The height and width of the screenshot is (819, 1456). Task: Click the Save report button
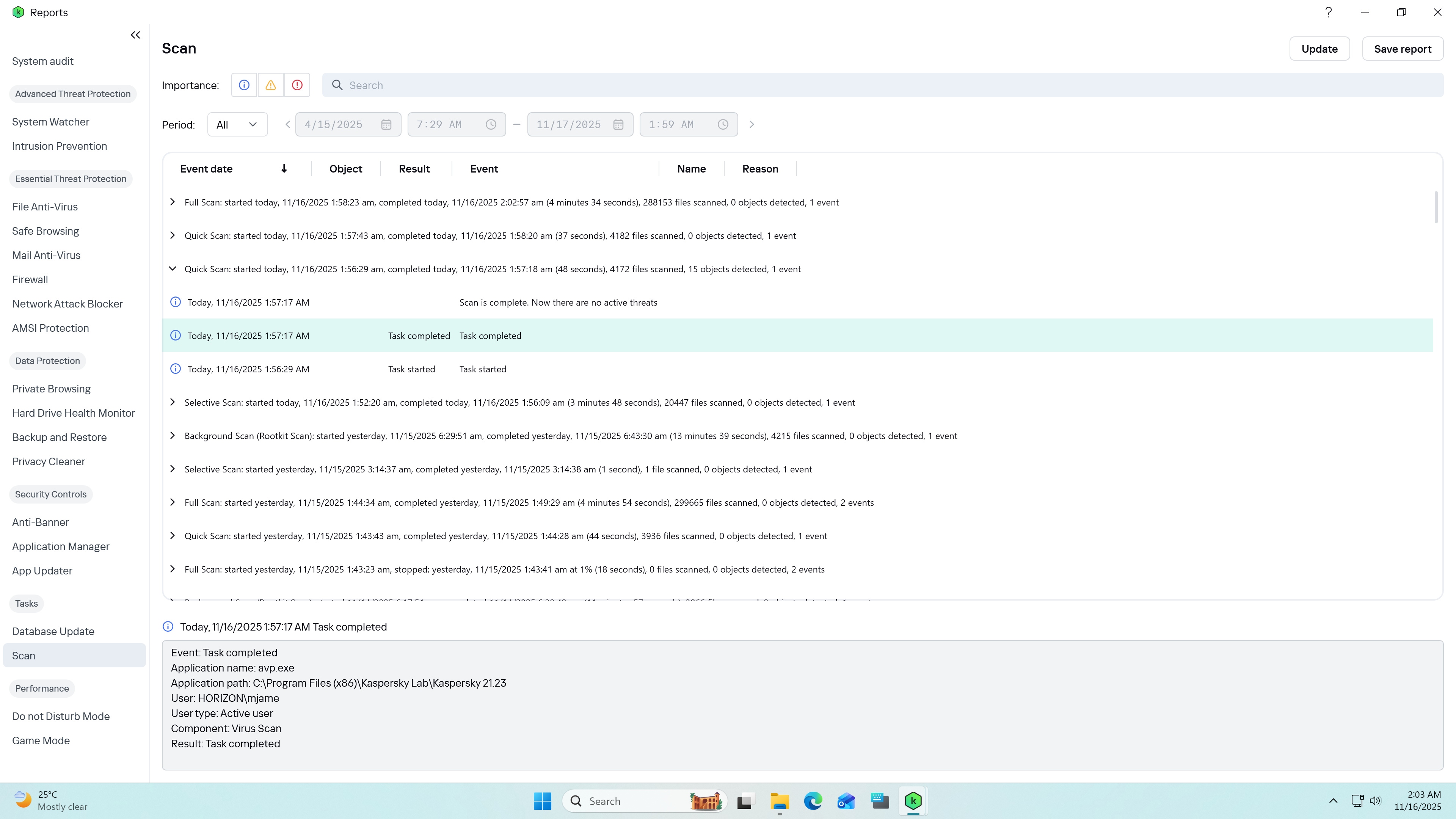(x=1402, y=49)
